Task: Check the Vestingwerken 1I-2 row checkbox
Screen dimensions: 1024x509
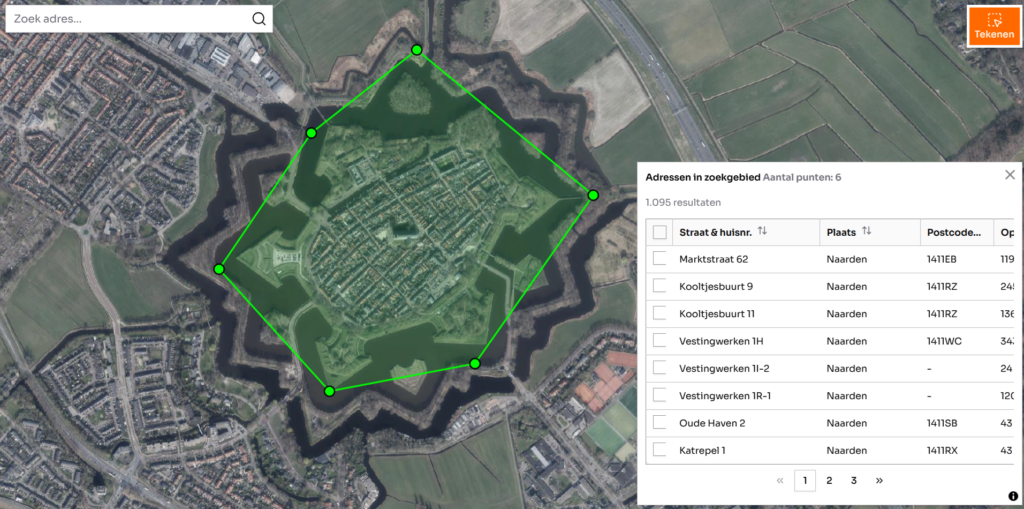Action: tap(660, 368)
